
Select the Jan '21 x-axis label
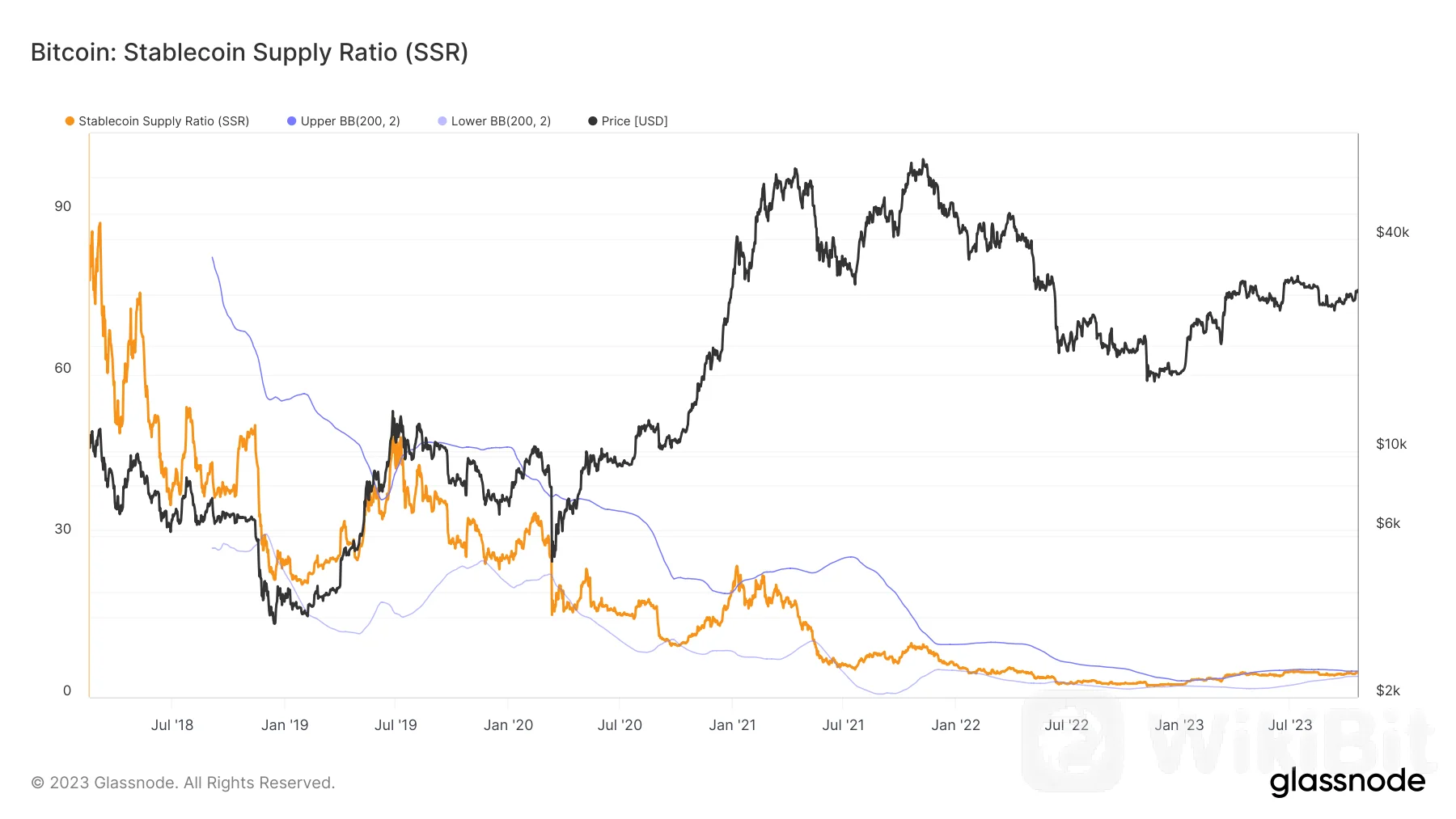[732, 725]
